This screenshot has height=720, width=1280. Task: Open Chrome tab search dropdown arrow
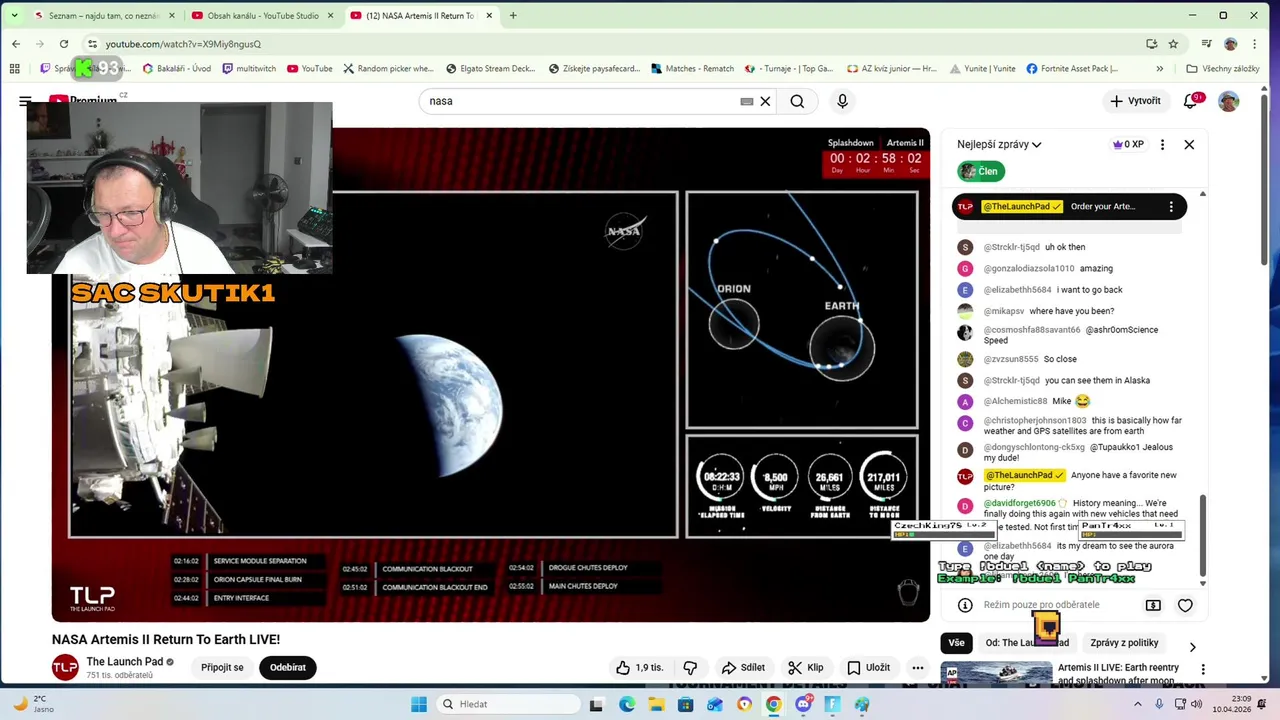point(14,15)
